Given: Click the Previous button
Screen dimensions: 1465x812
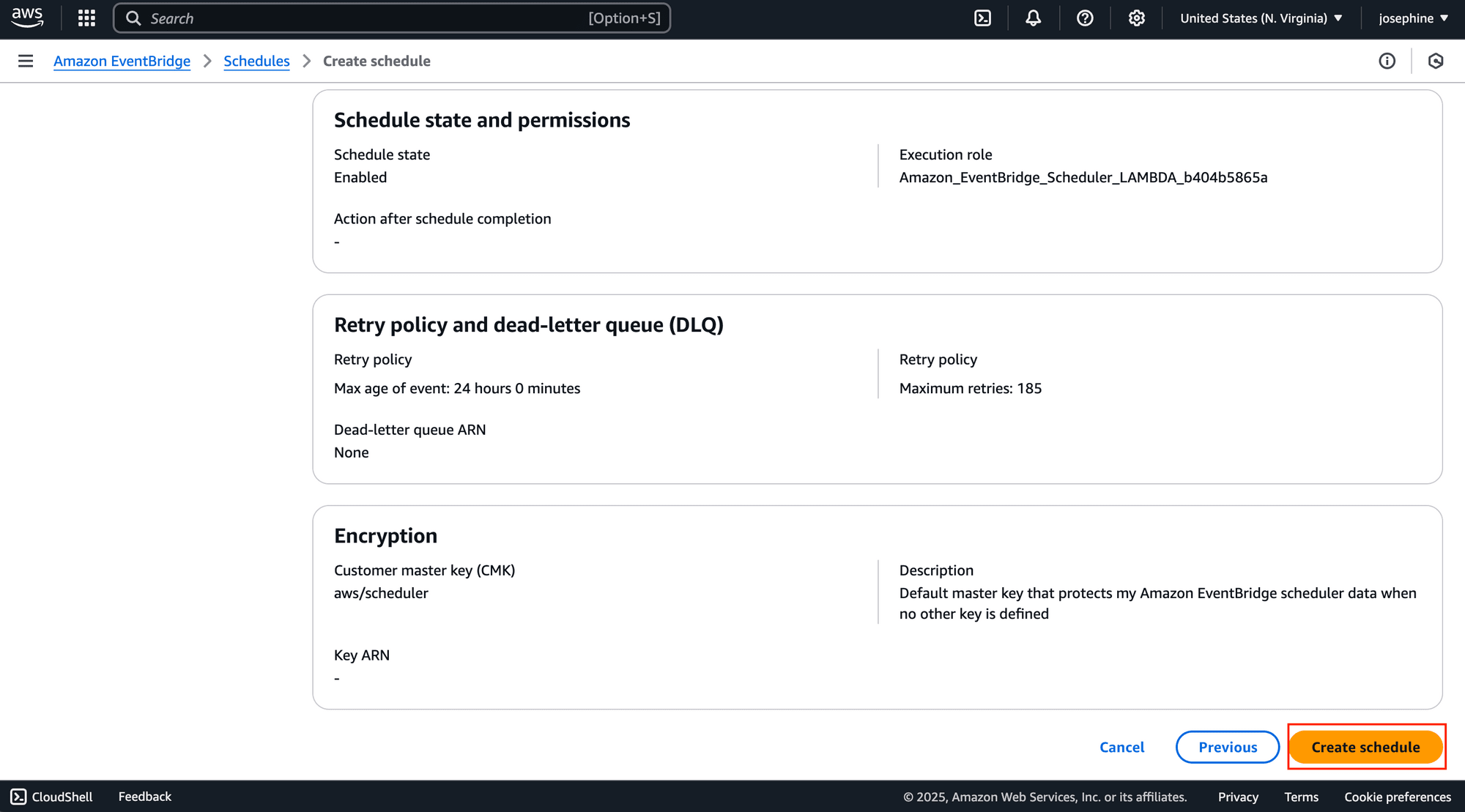Looking at the screenshot, I should 1228,747.
